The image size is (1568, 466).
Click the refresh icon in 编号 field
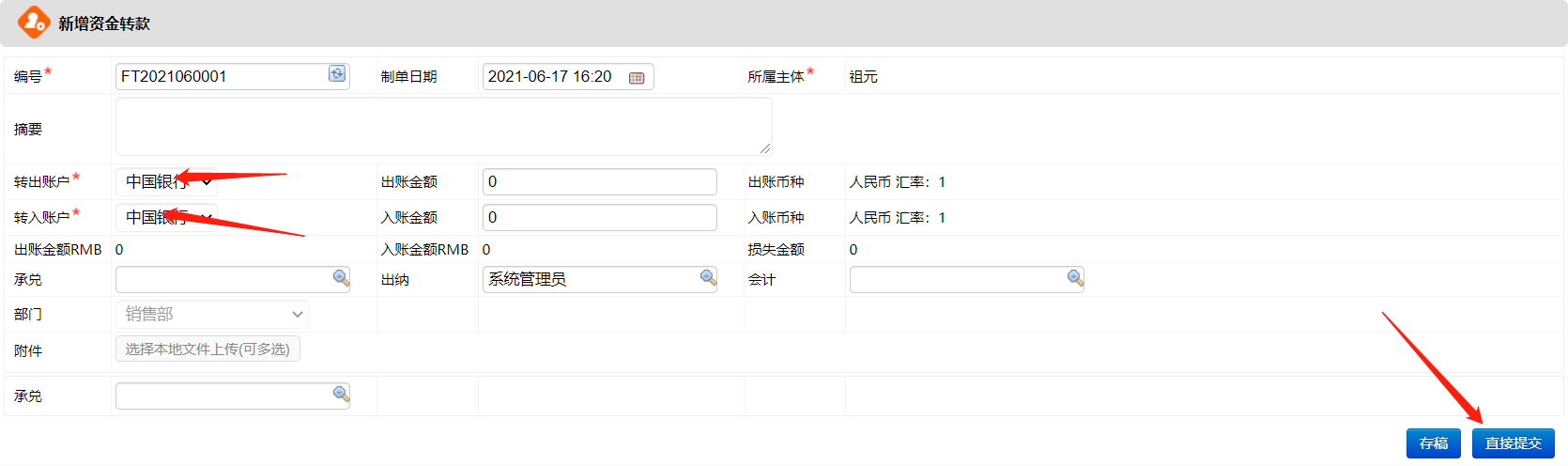click(336, 74)
